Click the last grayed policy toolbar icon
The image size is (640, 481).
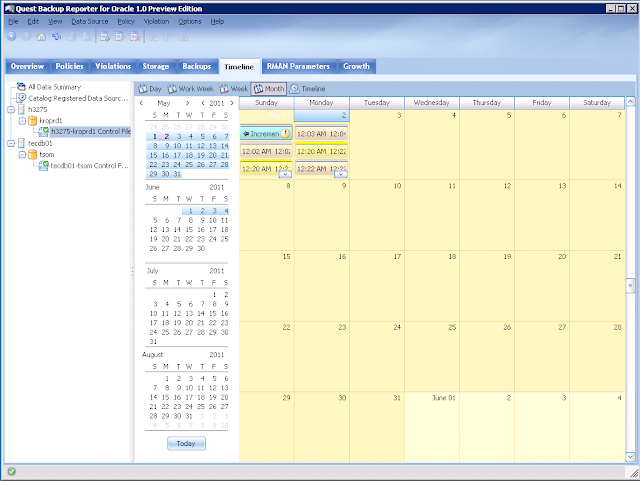pos(184,37)
